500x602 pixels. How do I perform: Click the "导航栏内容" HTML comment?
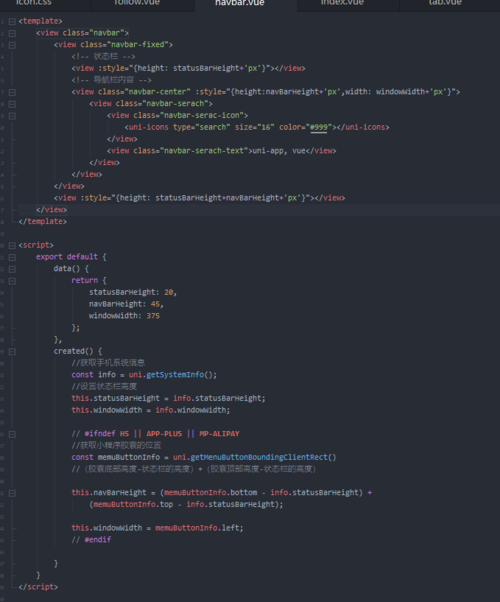111,80
